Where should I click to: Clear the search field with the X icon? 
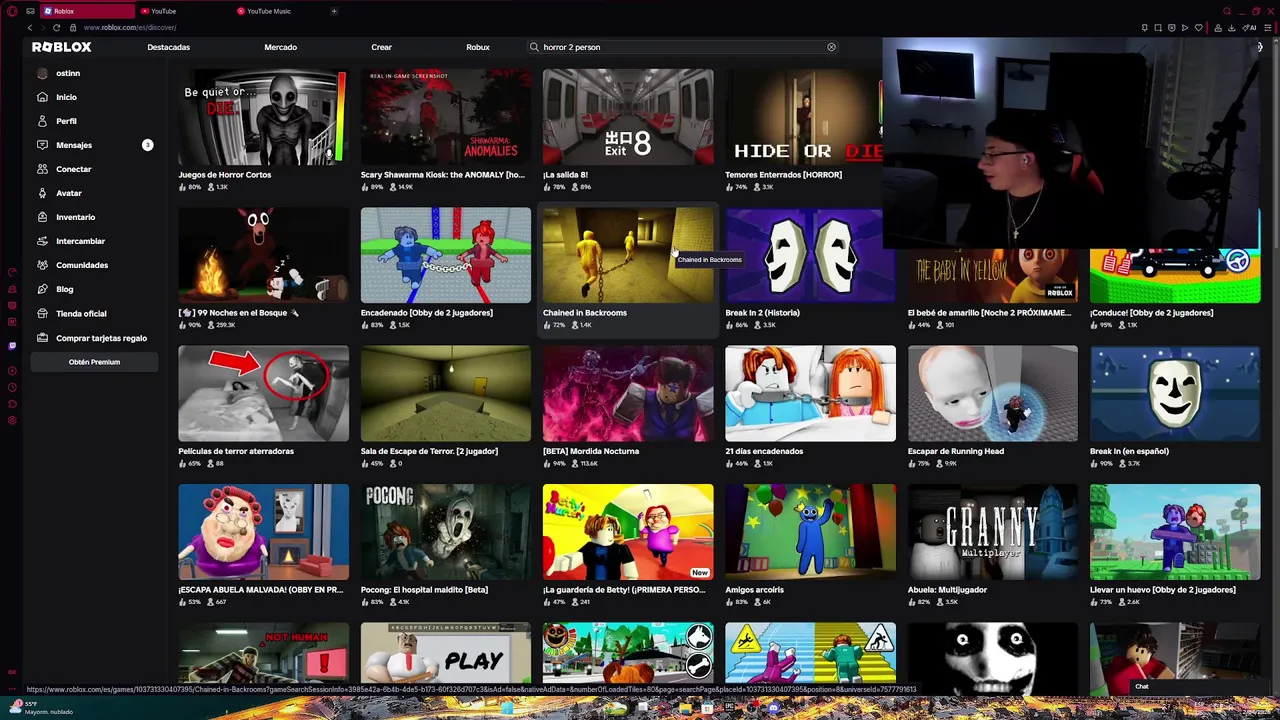(831, 47)
